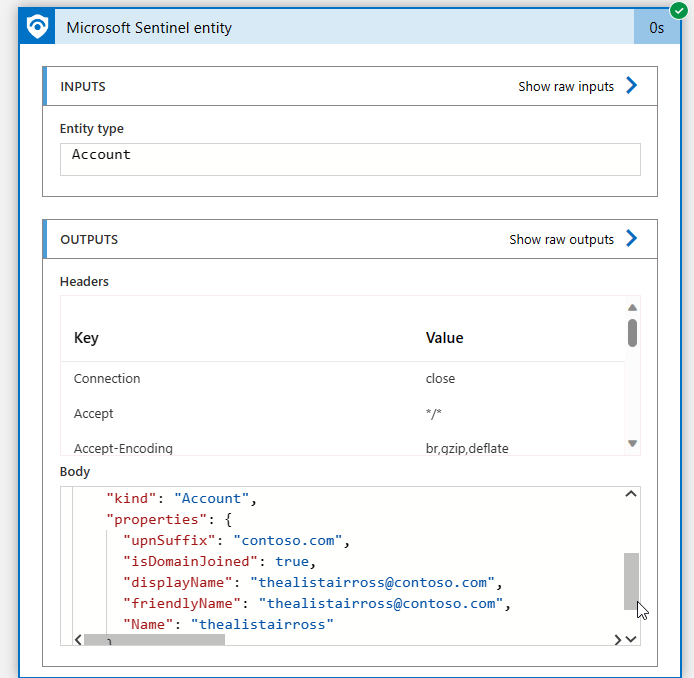Click the Body horizontal scrollbar thumb
The image size is (694, 678).
(154, 639)
